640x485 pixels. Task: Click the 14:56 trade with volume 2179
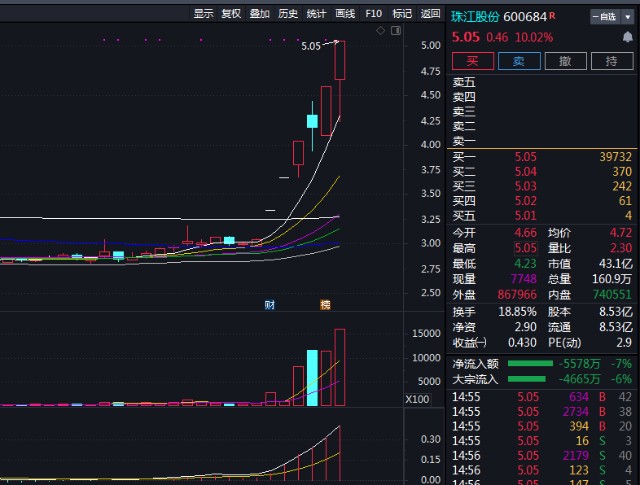coord(542,456)
